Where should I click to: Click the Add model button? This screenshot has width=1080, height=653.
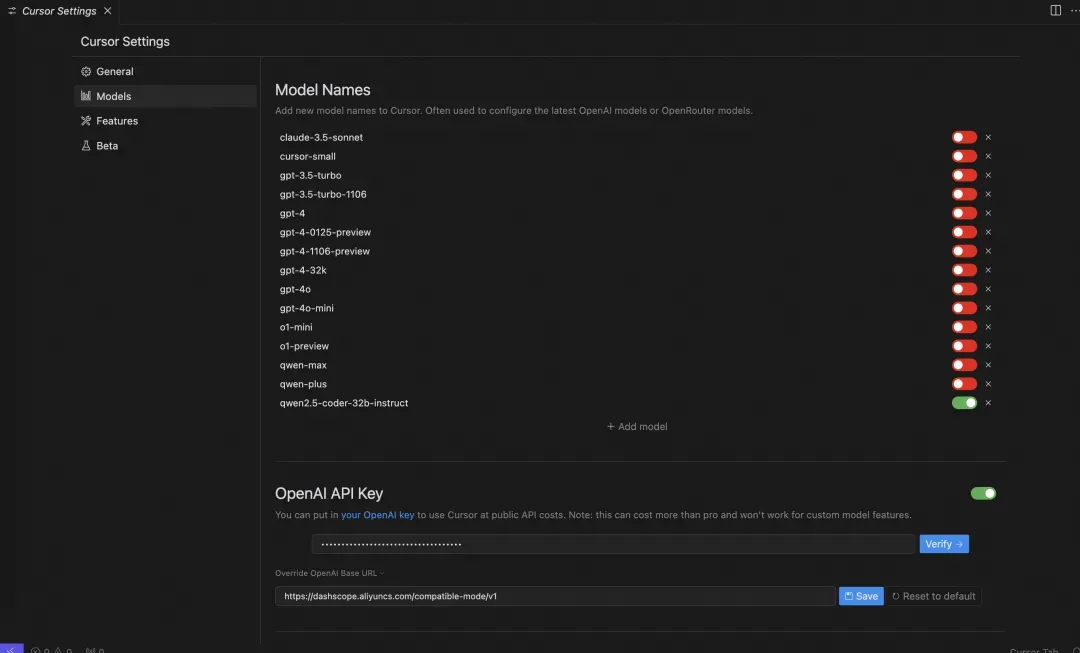637,426
